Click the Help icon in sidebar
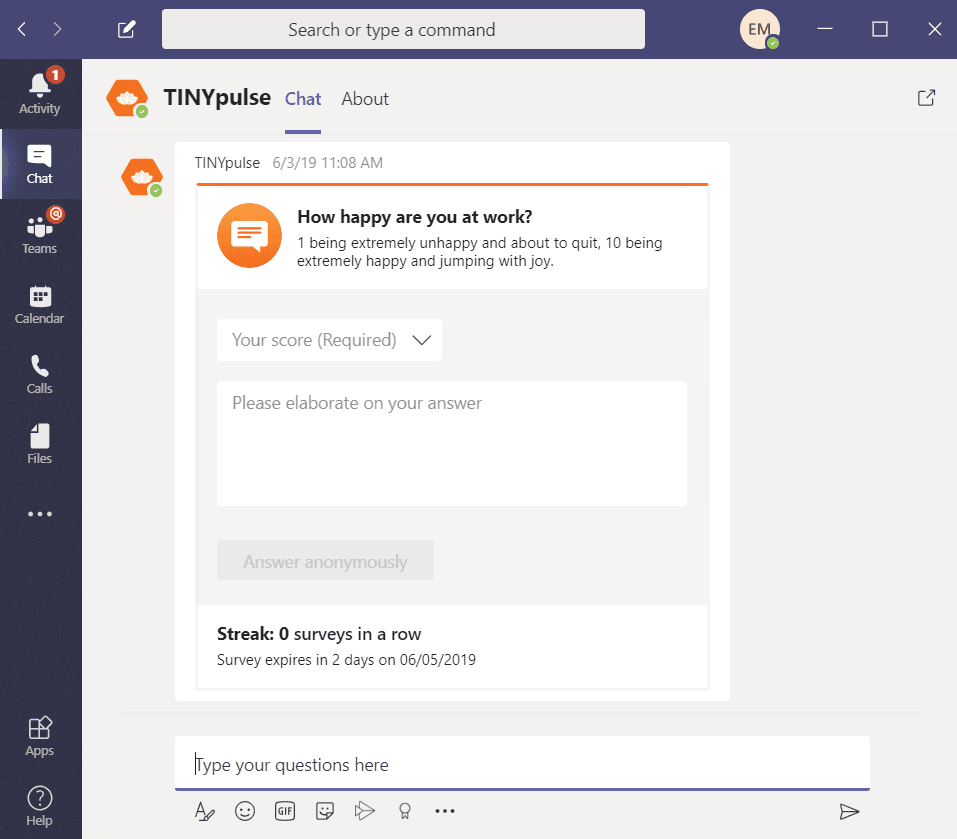This screenshot has width=957, height=839. pyautogui.click(x=40, y=806)
